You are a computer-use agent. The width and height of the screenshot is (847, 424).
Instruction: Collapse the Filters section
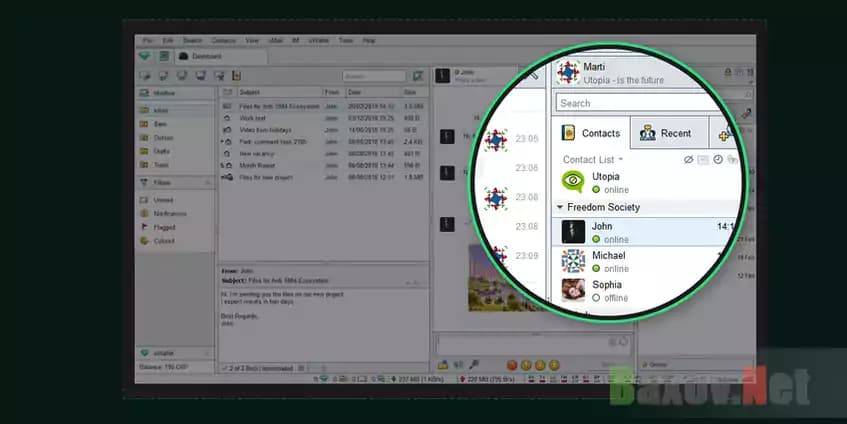pyautogui.click(x=208, y=183)
